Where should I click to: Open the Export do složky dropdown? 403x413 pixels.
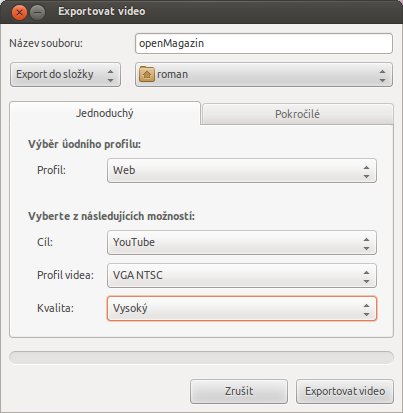(x=65, y=75)
